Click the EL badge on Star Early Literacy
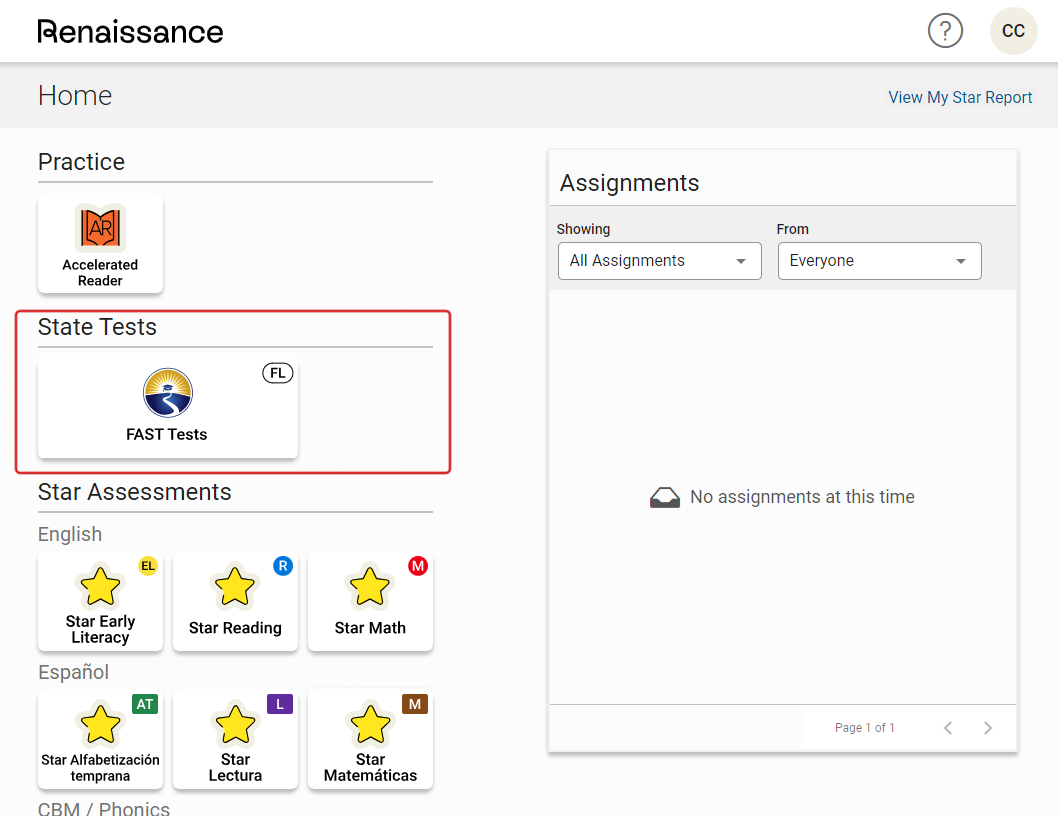1058x816 pixels. 148,566
